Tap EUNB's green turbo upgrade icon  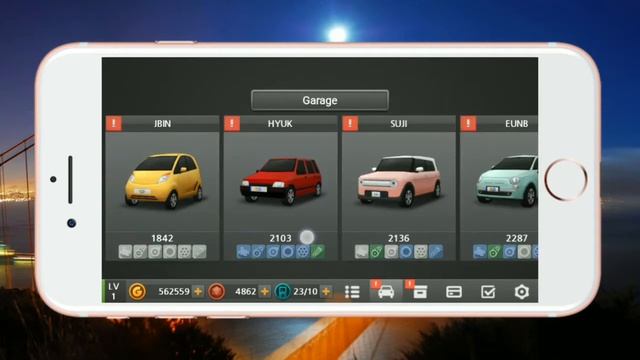[495, 252]
